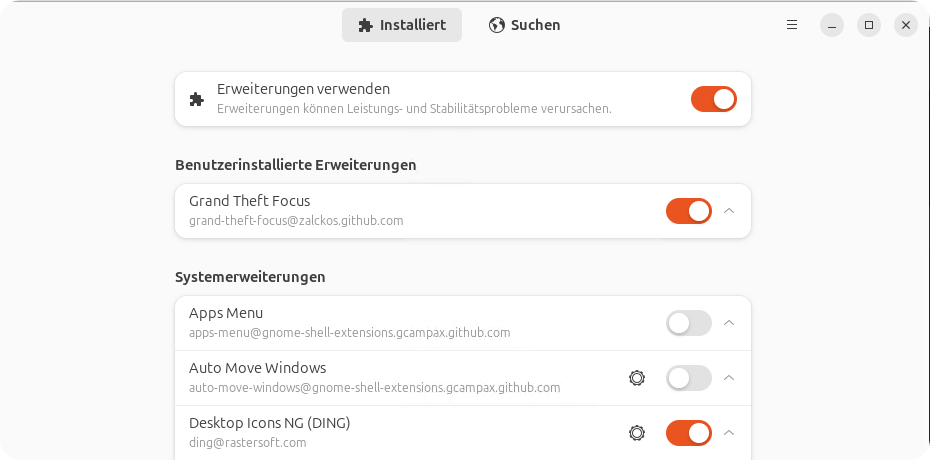930x460 pixels.
Task: Open Auto Move Windows settings gear
Action: tap(636, 378)
